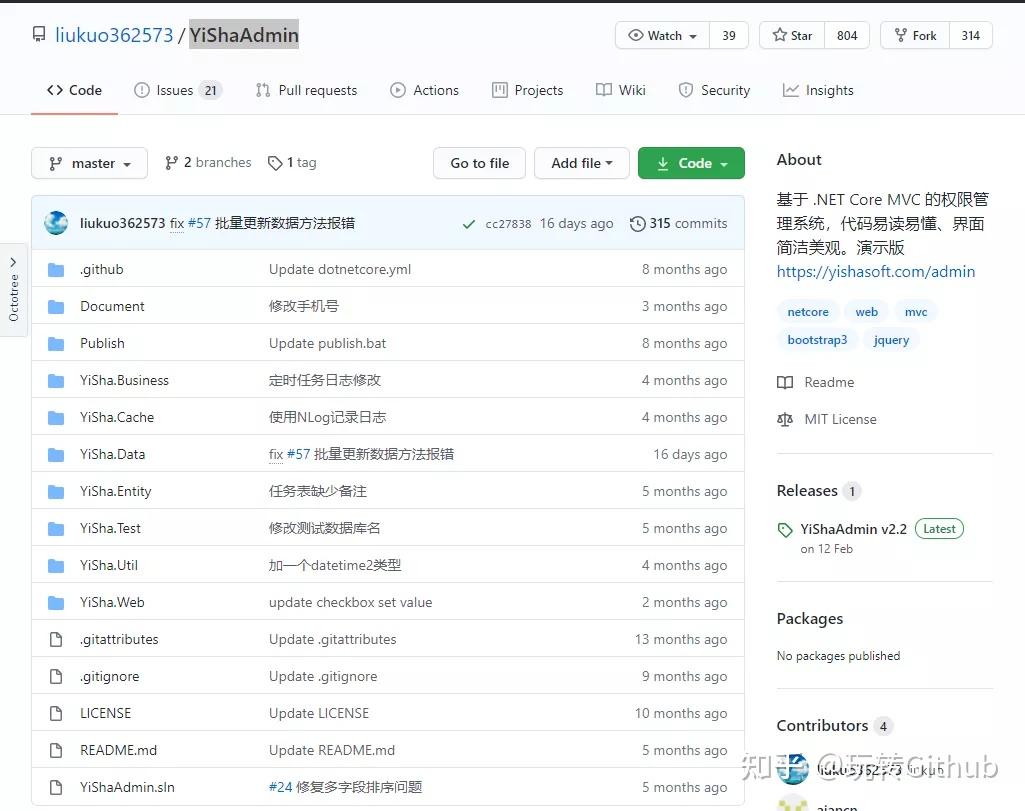Star the YiShaAdmin repository
The height and width of the screenshot is (811, 1025).
[x=792, y=35]
